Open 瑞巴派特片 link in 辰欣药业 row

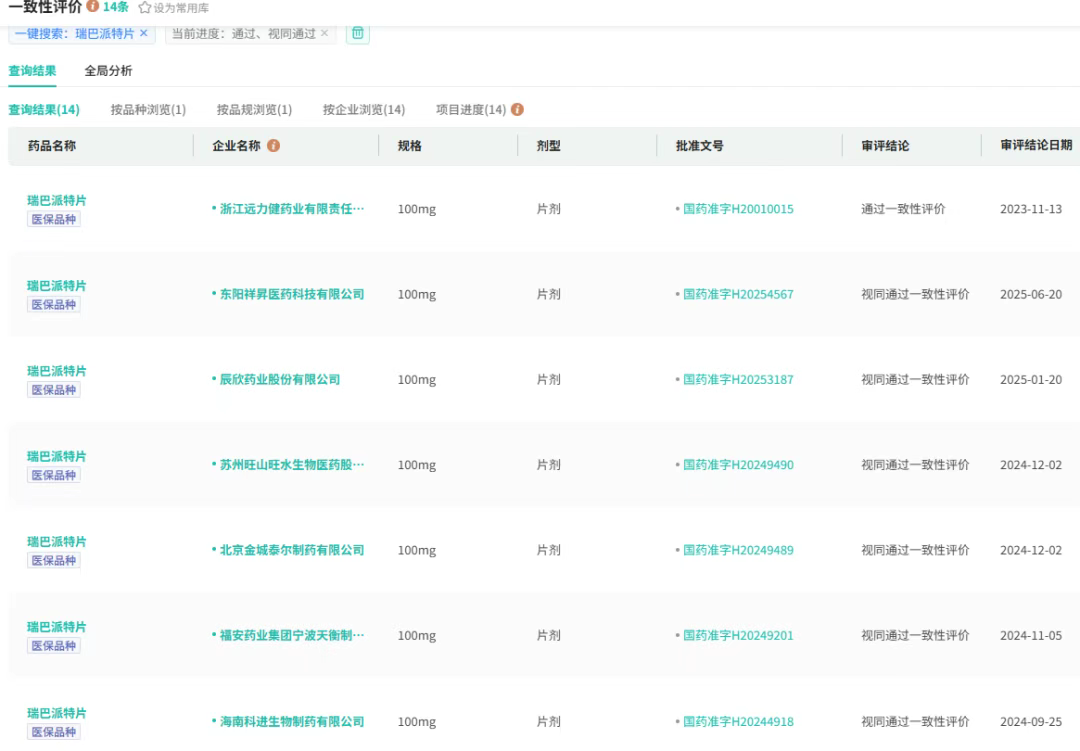[x=56, y=371]
